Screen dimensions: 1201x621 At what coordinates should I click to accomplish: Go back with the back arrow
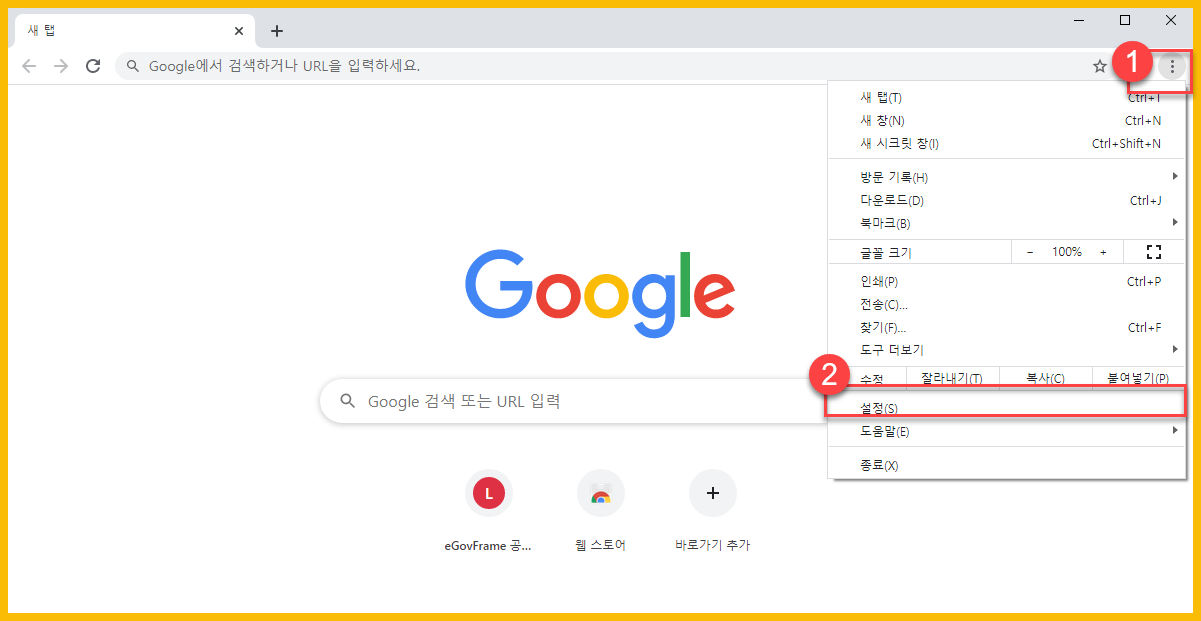[x=30, y=66]
